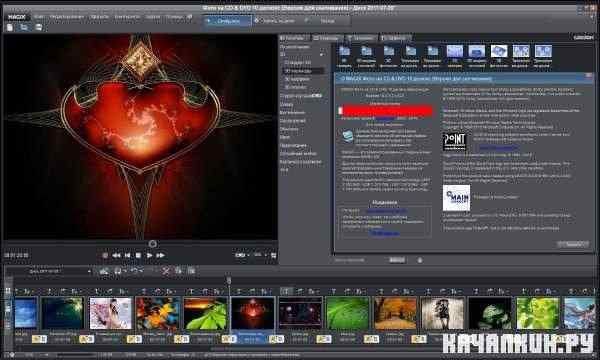Open dropdown arrow beside the undo icon

[141, 271]
